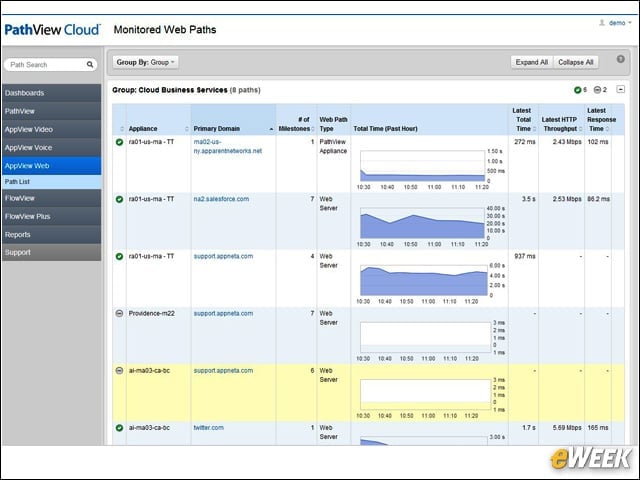The image size is (640, 480).
Task: Click the Expand All button
Action: pos(531,62)
